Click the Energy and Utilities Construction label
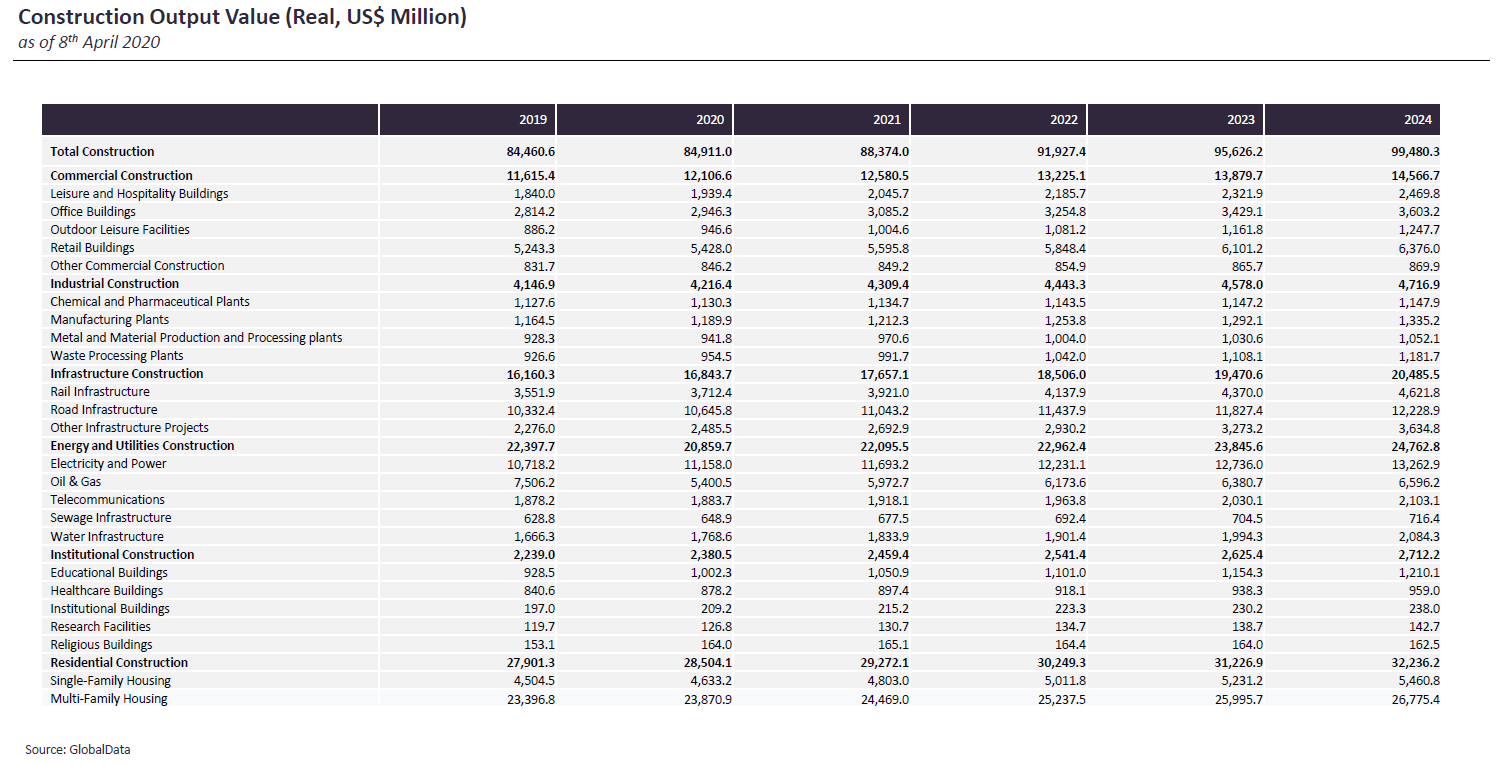 142,446
